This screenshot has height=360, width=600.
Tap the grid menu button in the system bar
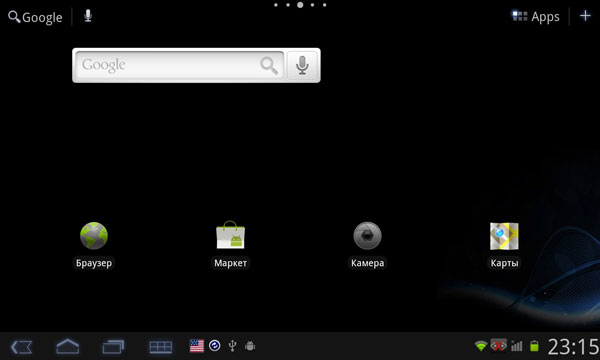(x=160, y=347)
